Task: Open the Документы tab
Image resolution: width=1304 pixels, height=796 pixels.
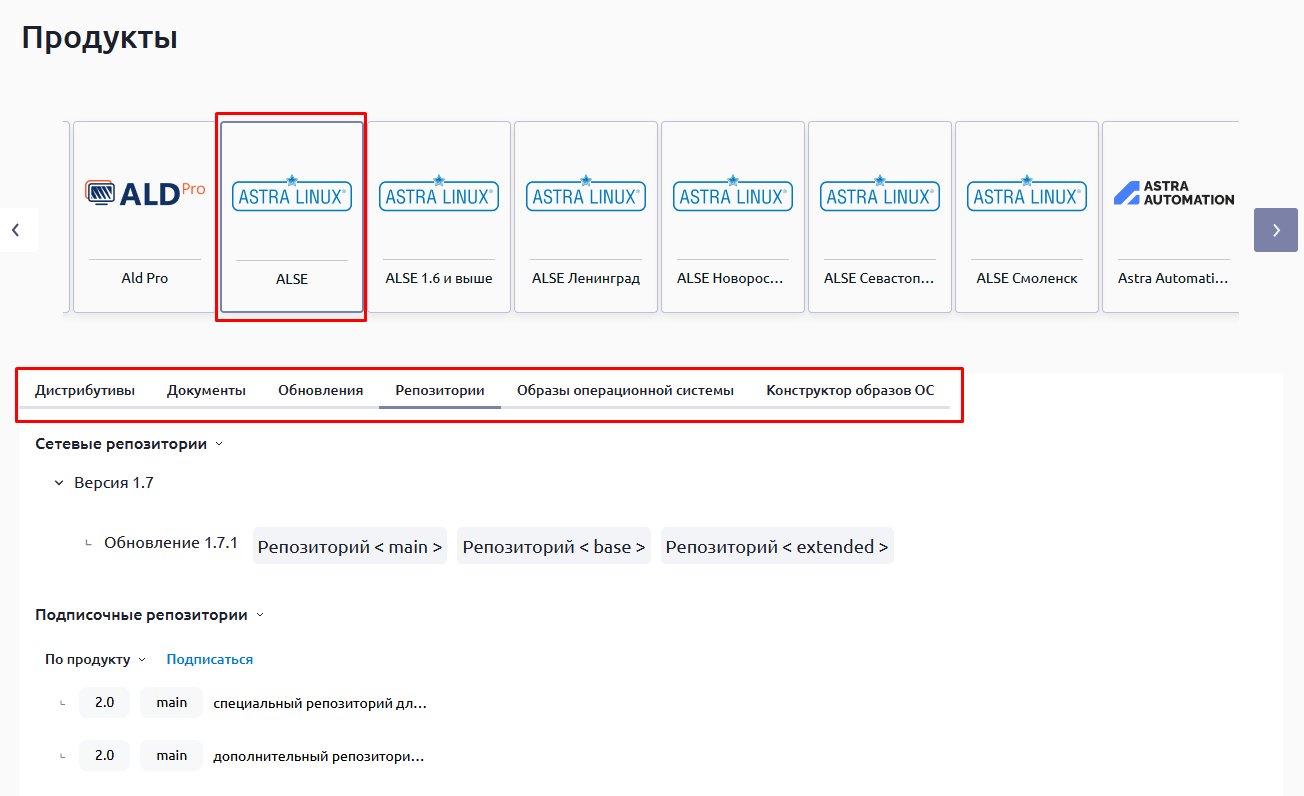Action: tap(206, 391)
